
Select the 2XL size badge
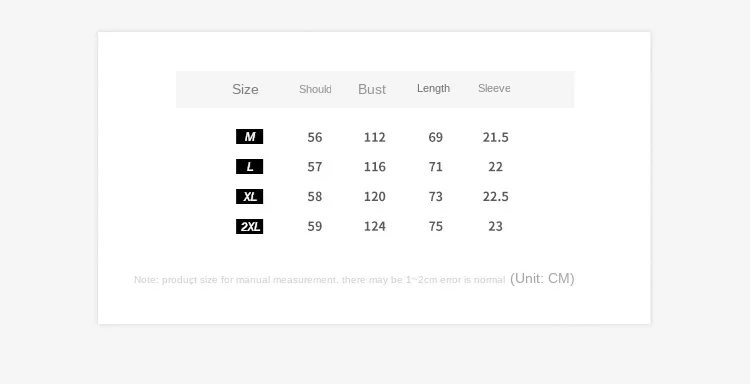pyautogui.click(x=249, y=226)
